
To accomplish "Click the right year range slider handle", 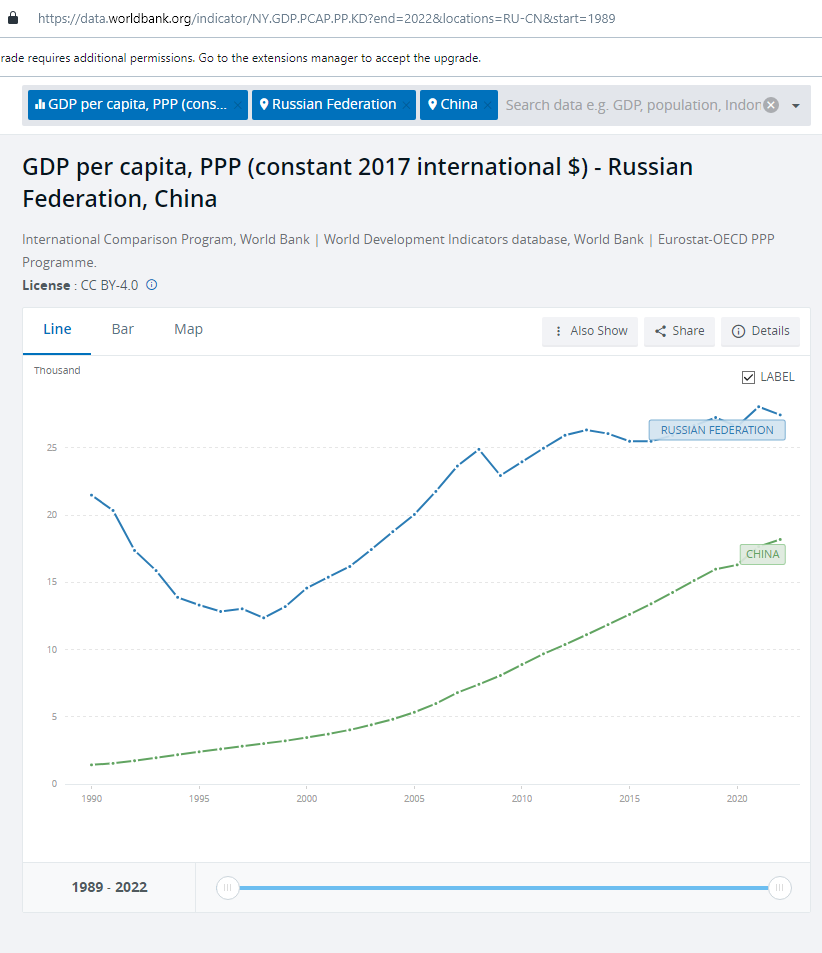I will click(x=779, y=888).
